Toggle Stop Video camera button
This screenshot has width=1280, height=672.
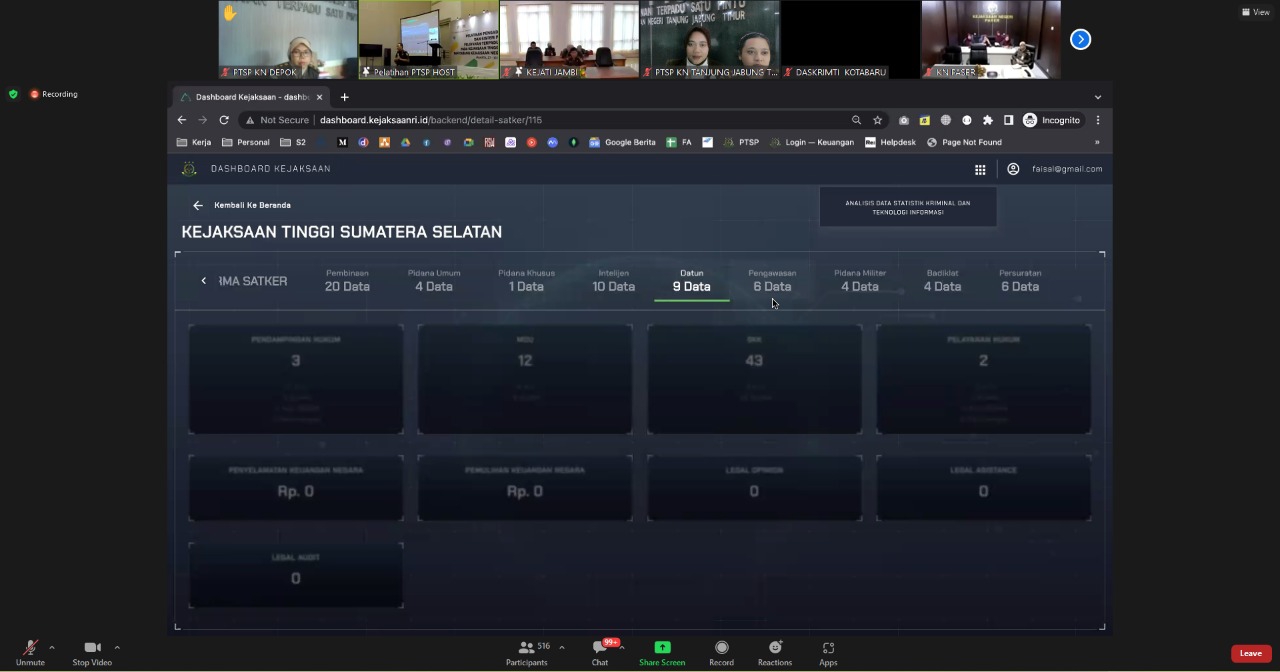tap(92, 648)
